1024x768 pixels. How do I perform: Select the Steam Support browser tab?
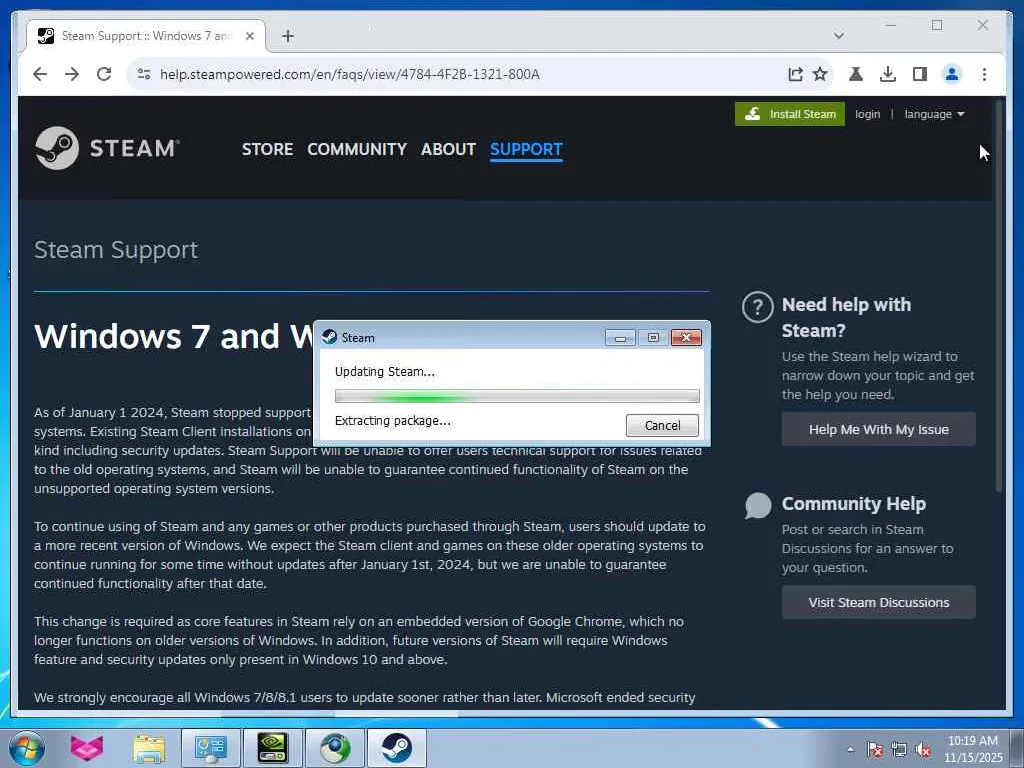(x=145, y=36)
